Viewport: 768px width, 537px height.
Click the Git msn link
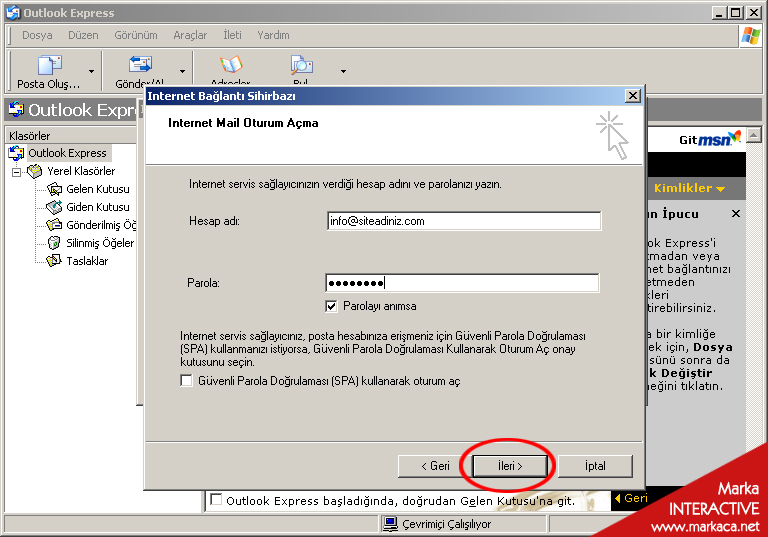[x=710, y=140]
